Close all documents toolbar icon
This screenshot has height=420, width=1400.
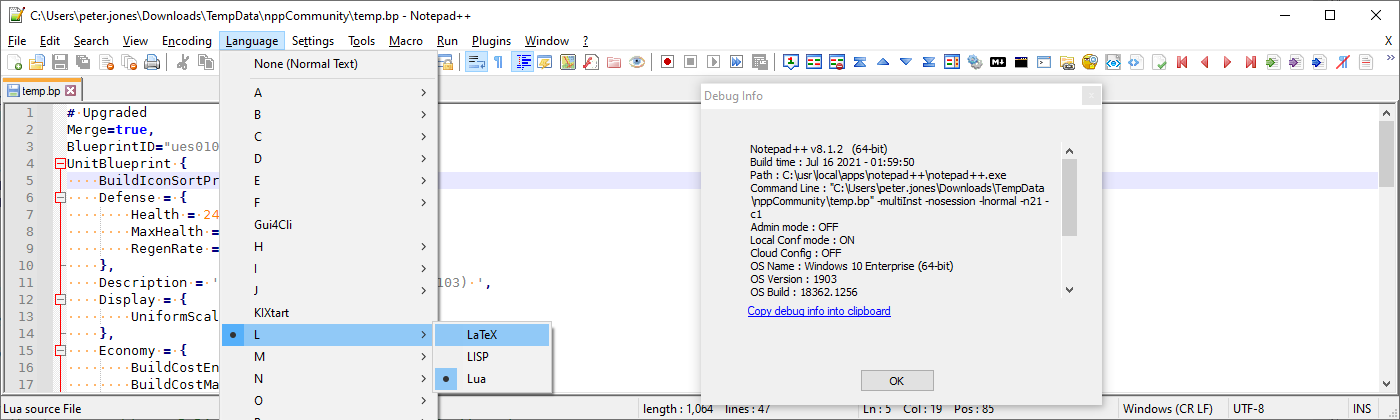point(129,62)
